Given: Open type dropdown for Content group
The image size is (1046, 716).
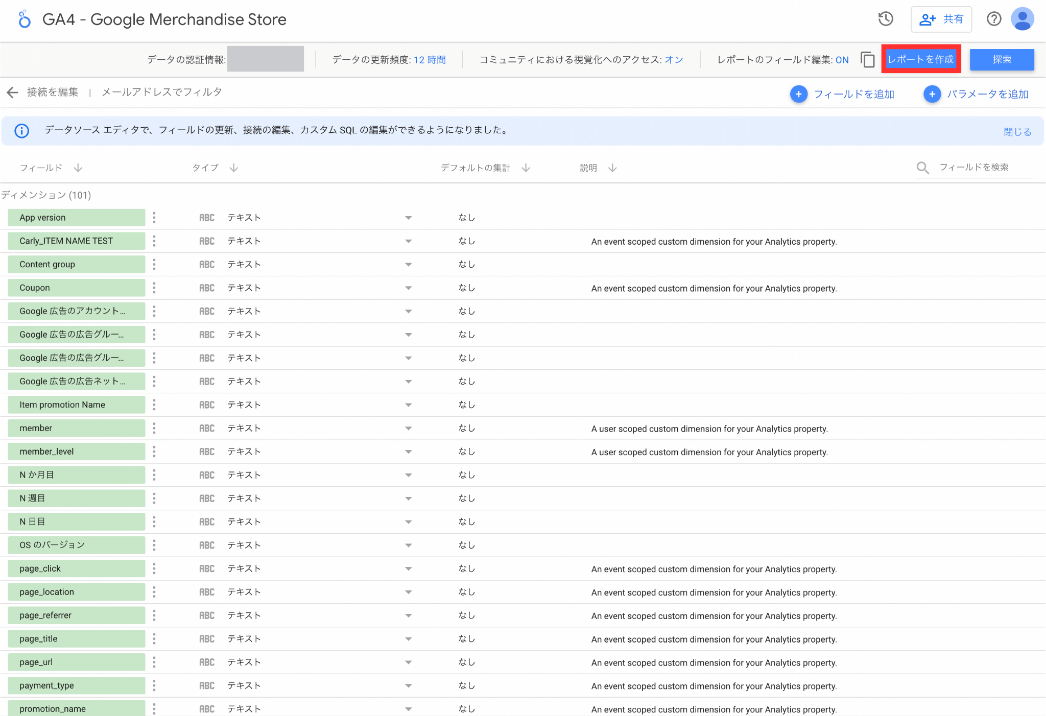Looking at the screenshot, I should point(408,264).
